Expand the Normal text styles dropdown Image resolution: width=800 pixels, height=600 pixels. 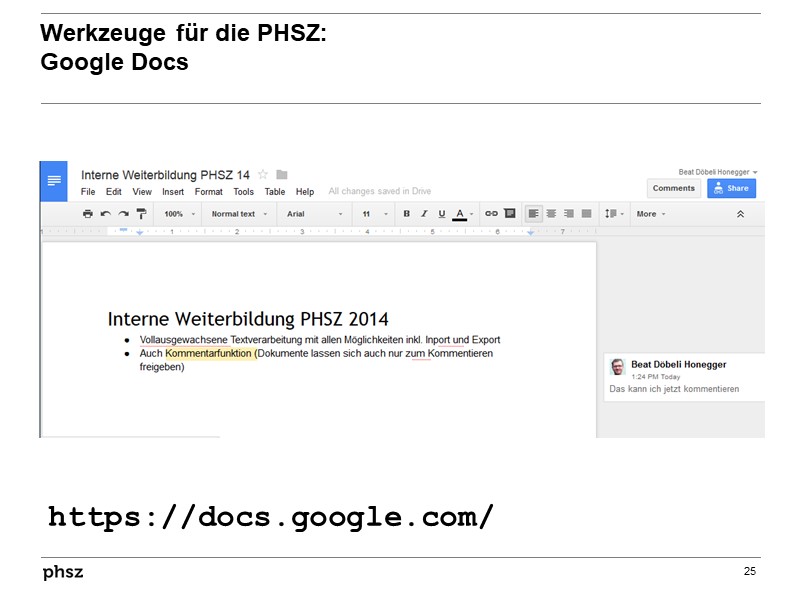(235, 213)
